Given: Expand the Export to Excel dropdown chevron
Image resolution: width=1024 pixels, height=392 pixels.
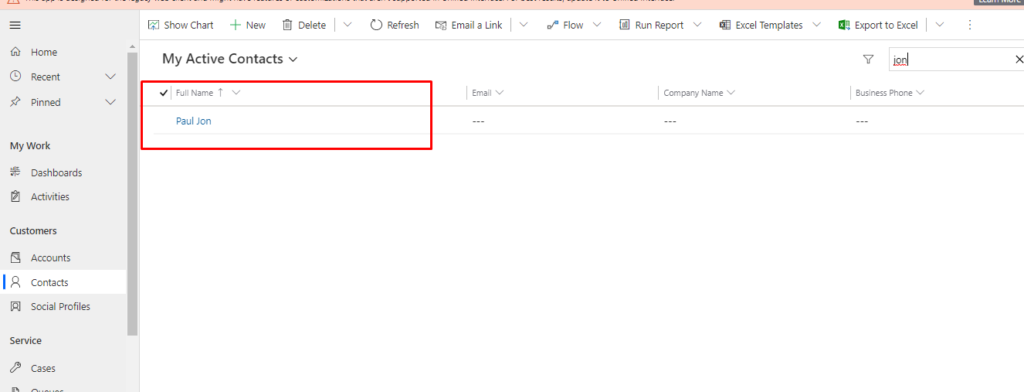Looking at the screenshot, I should 939,25.
